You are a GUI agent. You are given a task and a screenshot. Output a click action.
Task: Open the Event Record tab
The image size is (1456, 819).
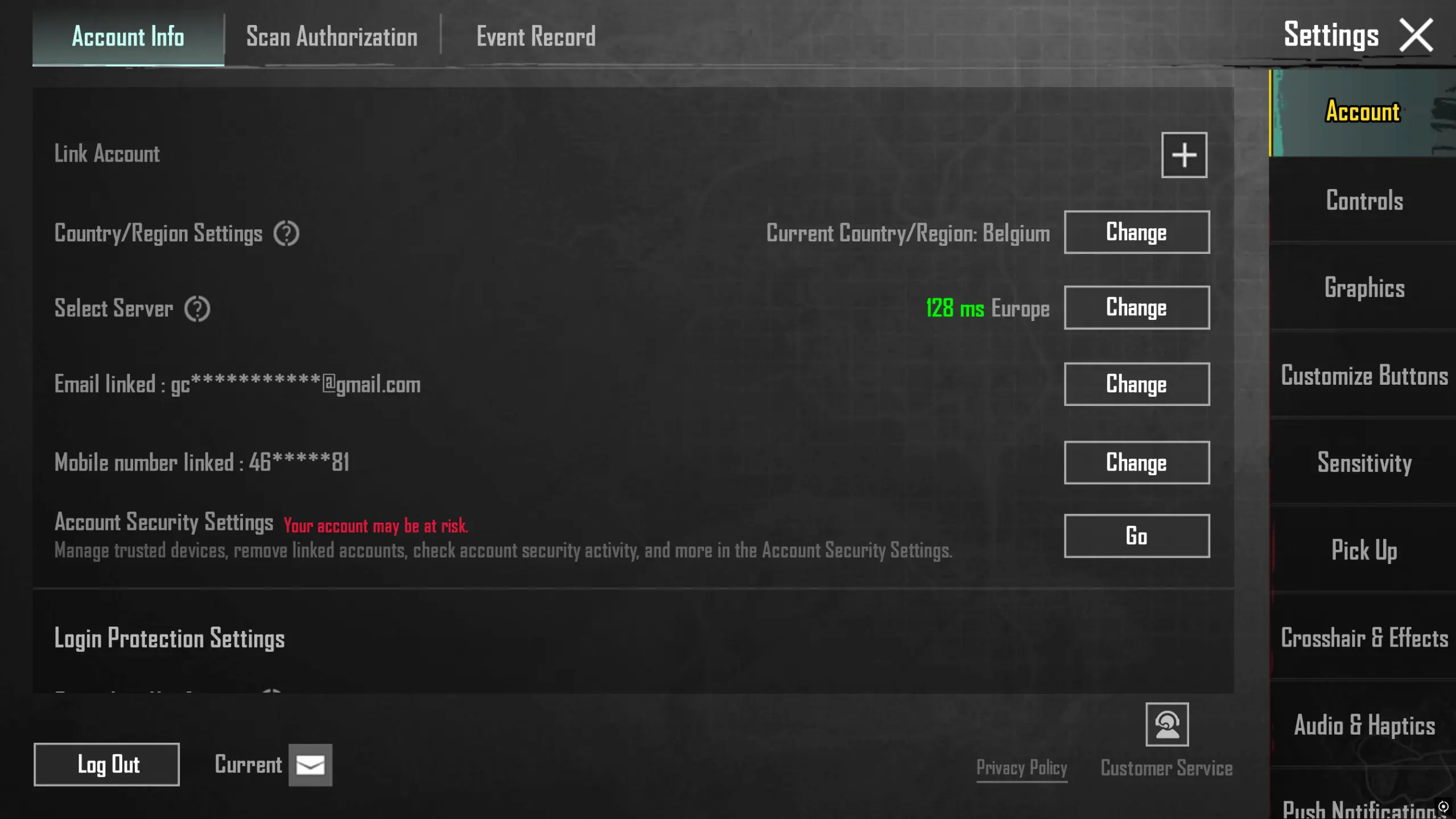[x=535, y=37]
